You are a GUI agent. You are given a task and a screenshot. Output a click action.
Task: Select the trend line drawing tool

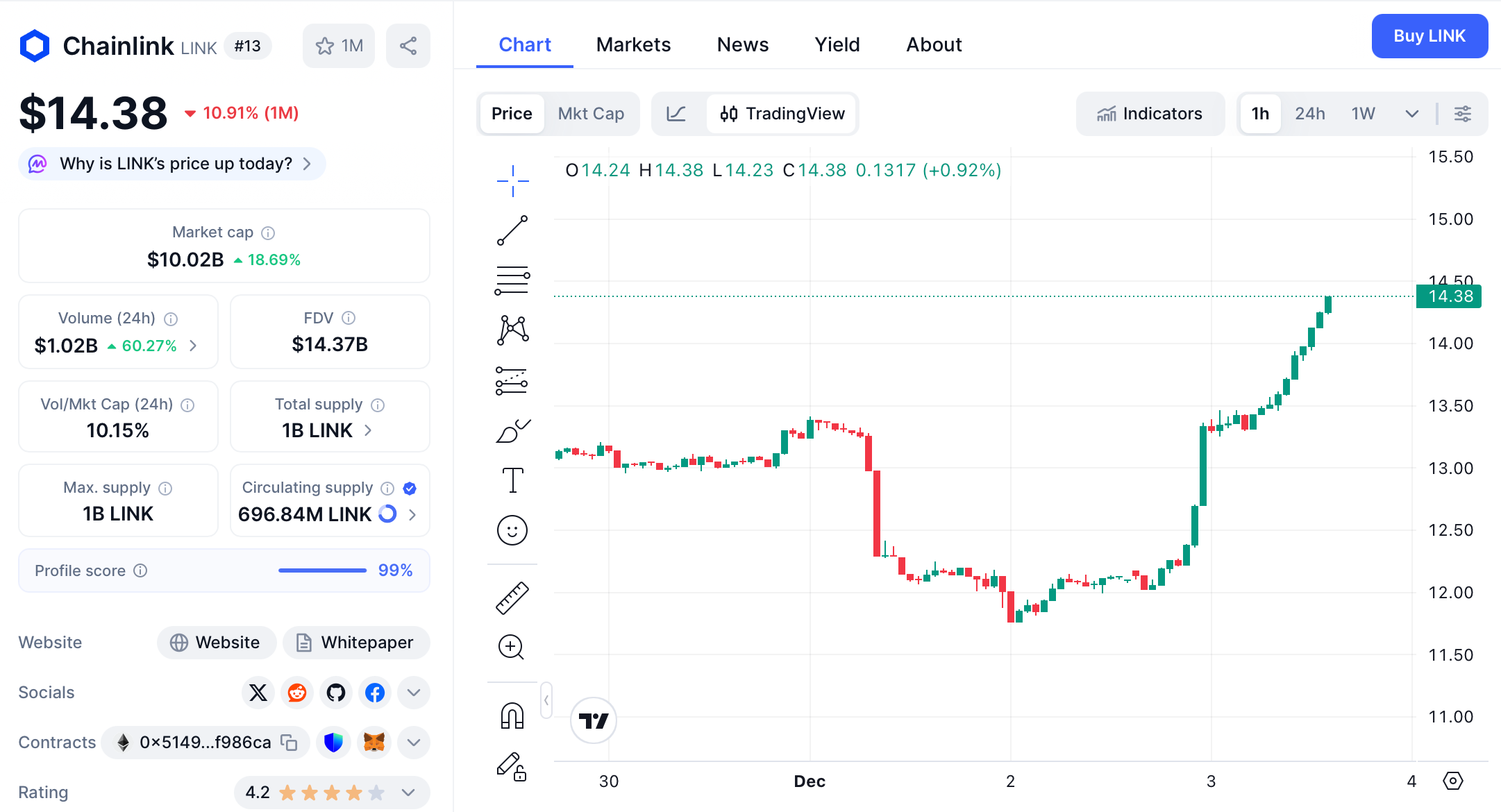coord(512,230)
